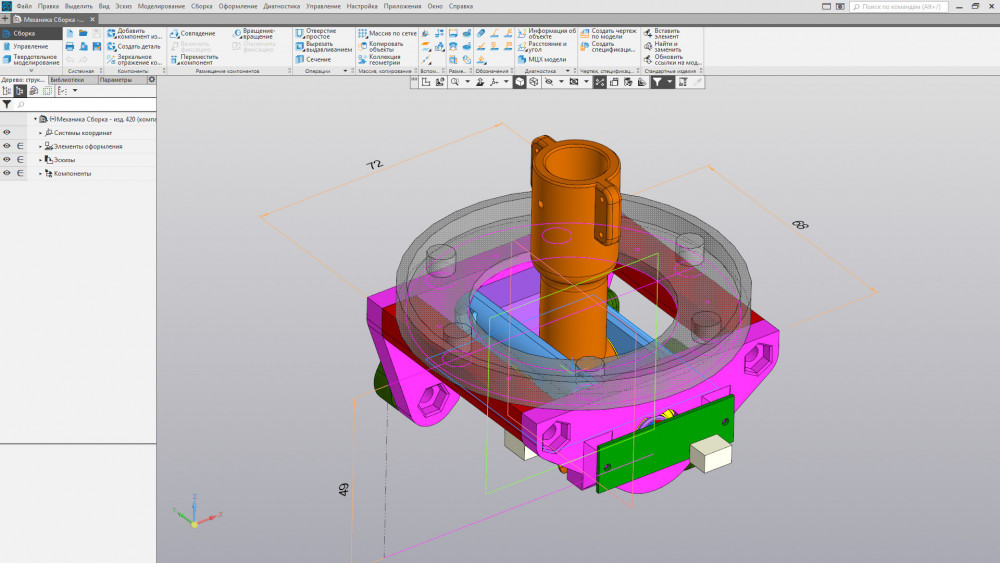
Task: Click the tree panel settings gear icon
Action: pos(152,80)
